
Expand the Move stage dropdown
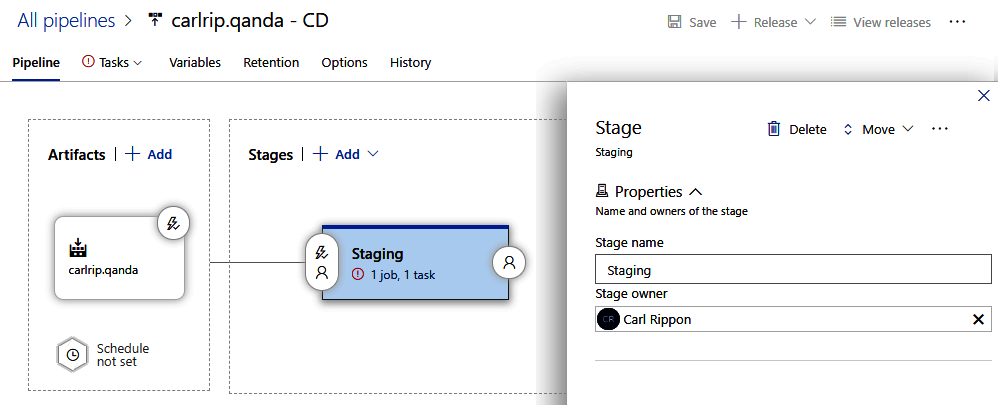tap(878, 129)
